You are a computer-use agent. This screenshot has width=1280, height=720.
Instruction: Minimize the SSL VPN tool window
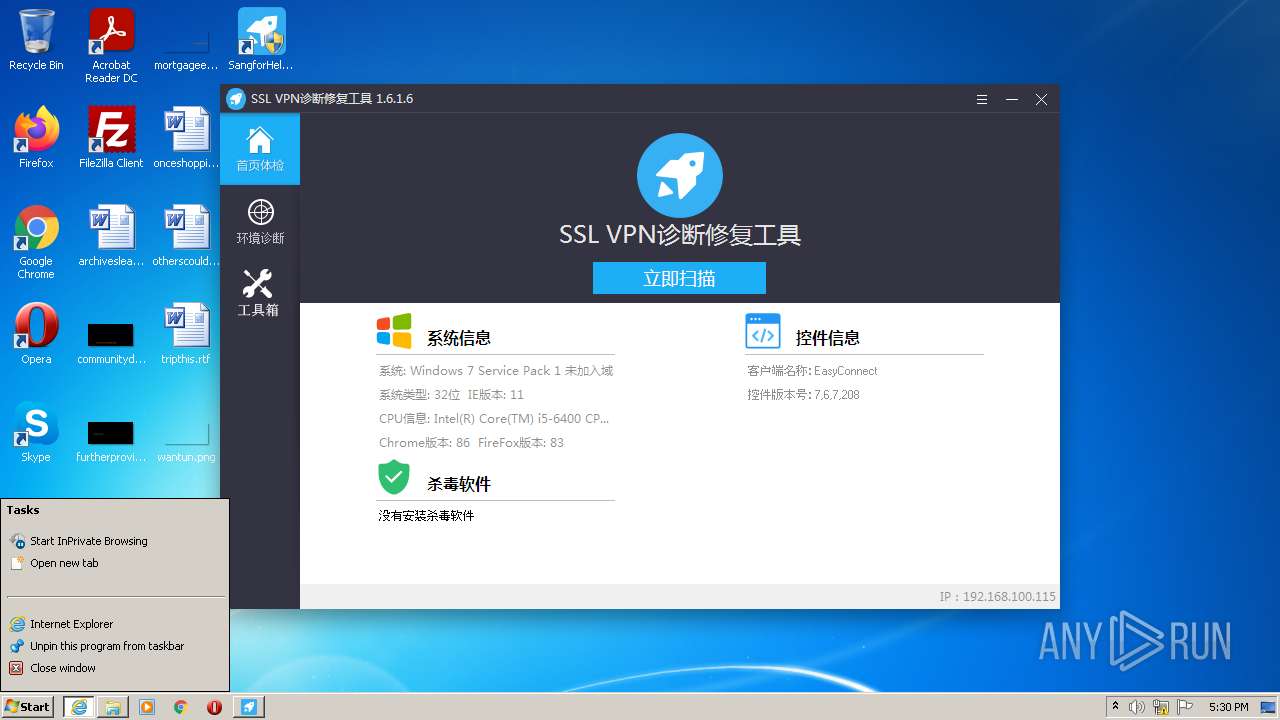[1012, 99]
